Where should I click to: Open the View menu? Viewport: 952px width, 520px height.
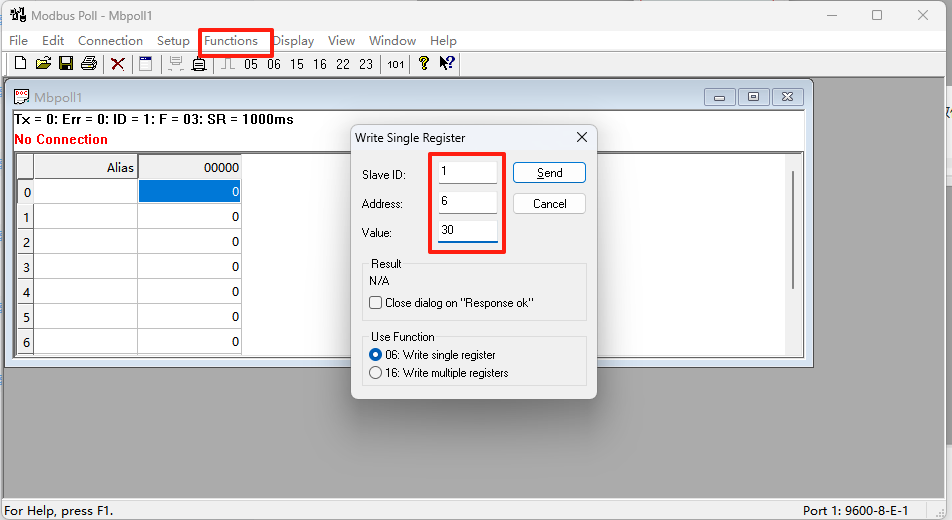tap(341, 41)
